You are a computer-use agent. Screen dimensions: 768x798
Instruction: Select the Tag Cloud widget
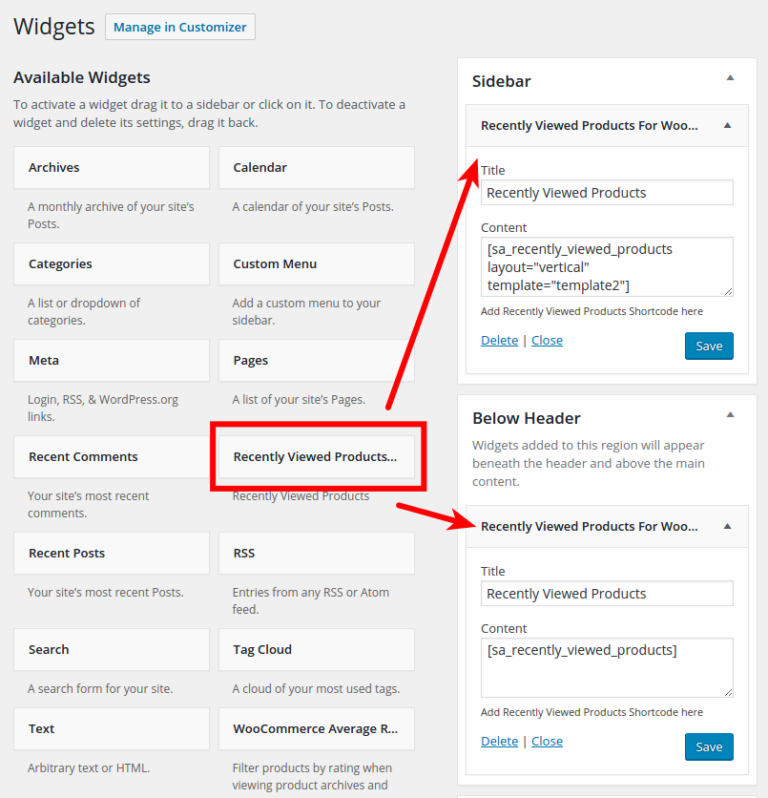tap(316, 650)
